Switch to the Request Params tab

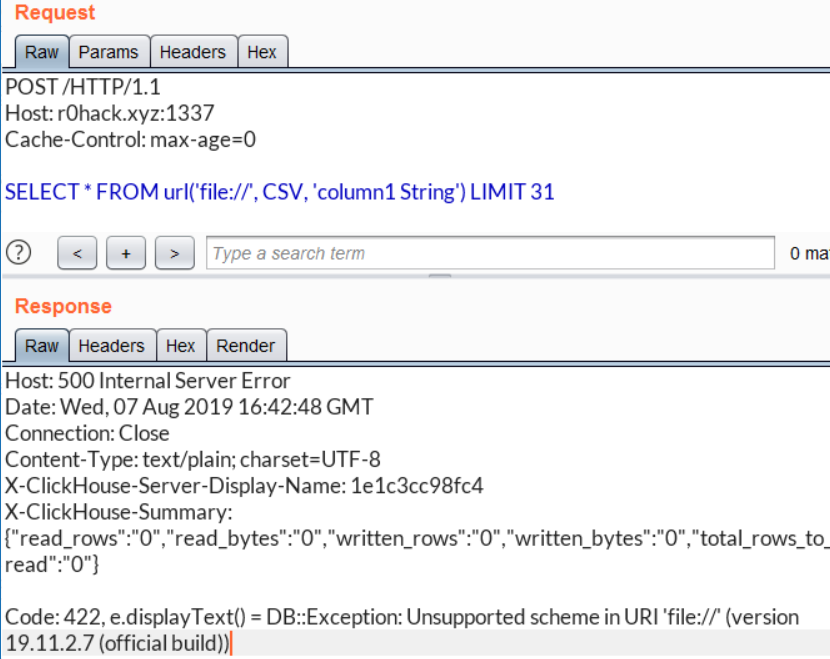click(x=109, y=52)
